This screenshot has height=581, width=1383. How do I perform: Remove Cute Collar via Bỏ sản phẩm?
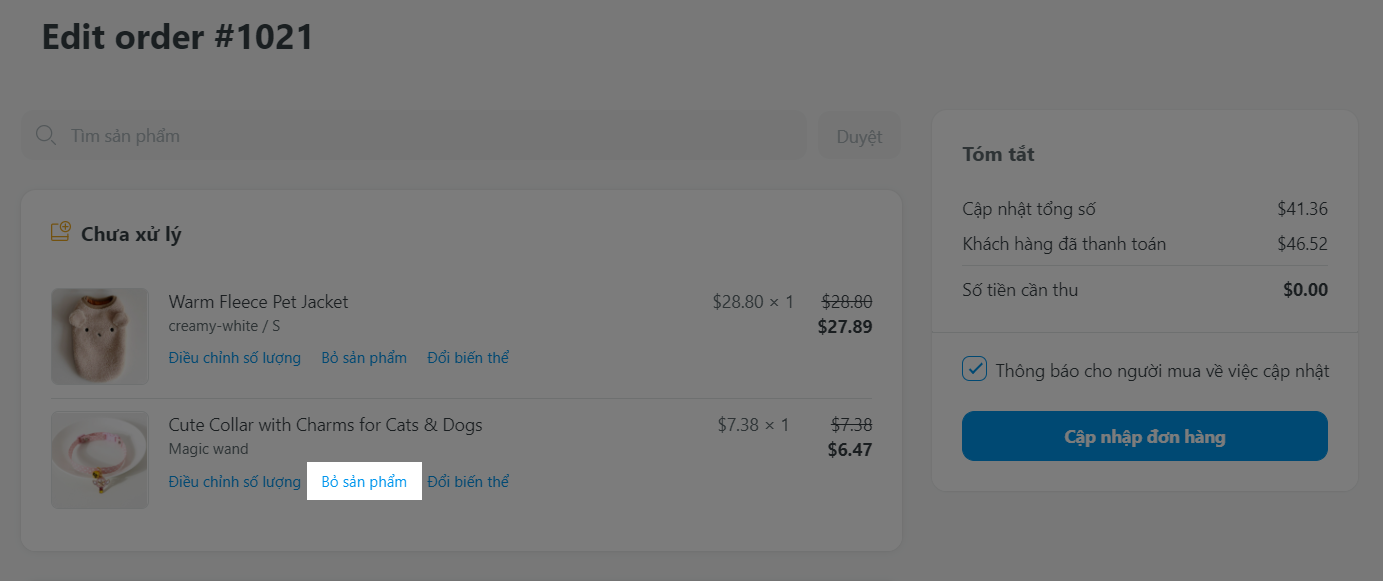click(364, 482)
